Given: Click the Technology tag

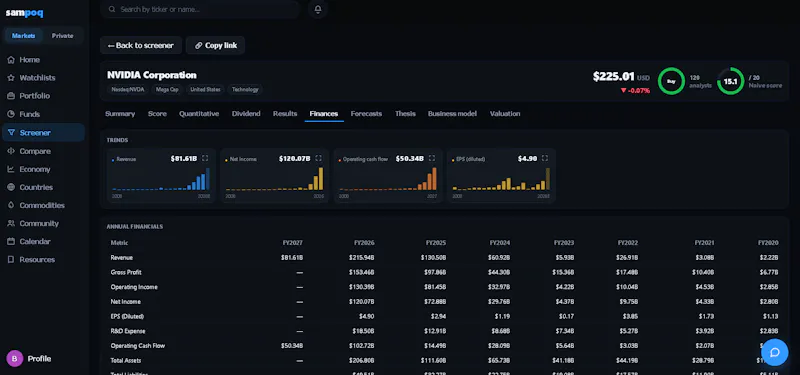Looking at the screenshot, I should click(245, 89).
